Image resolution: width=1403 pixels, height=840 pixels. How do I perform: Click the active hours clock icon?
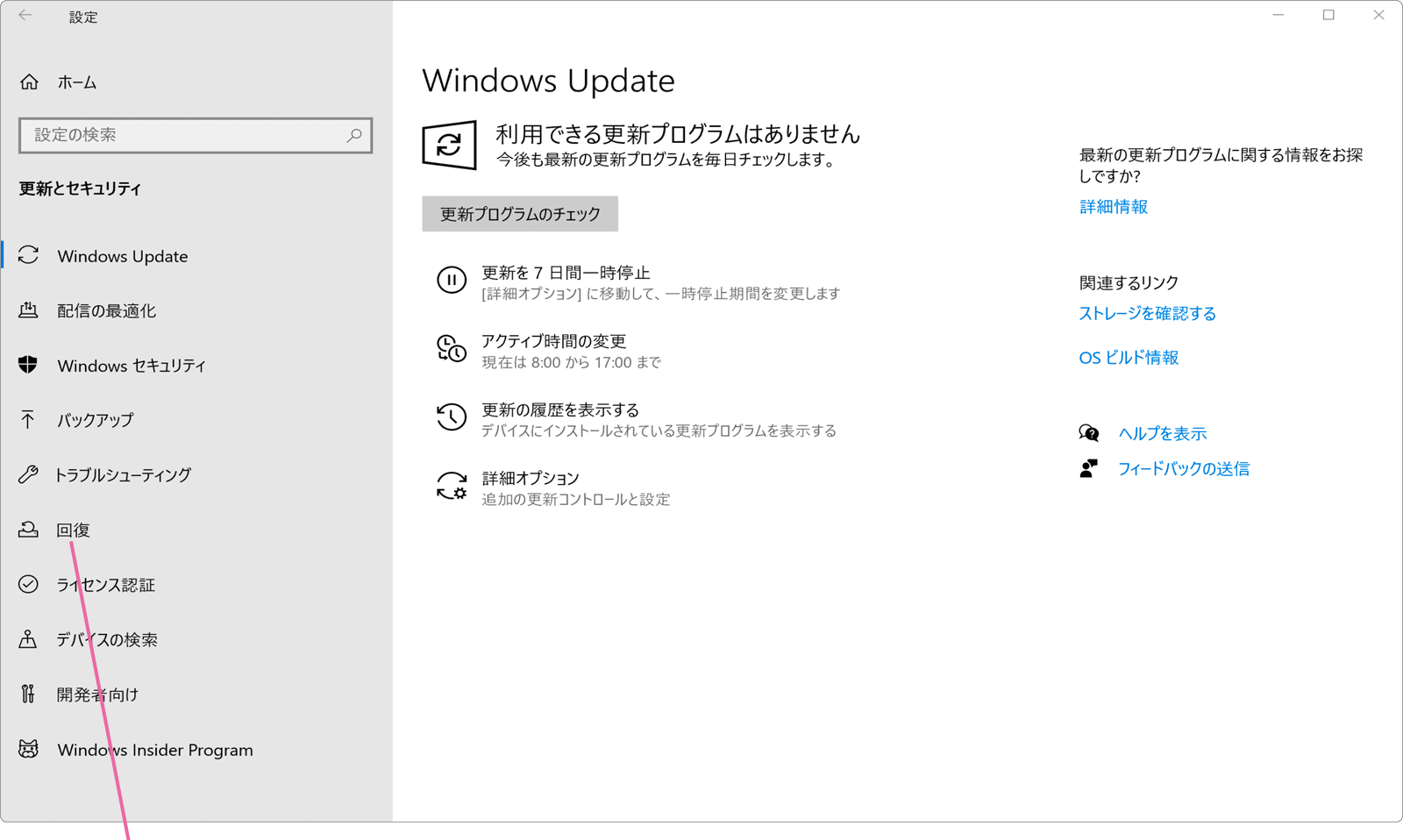[x=452, y=349]
